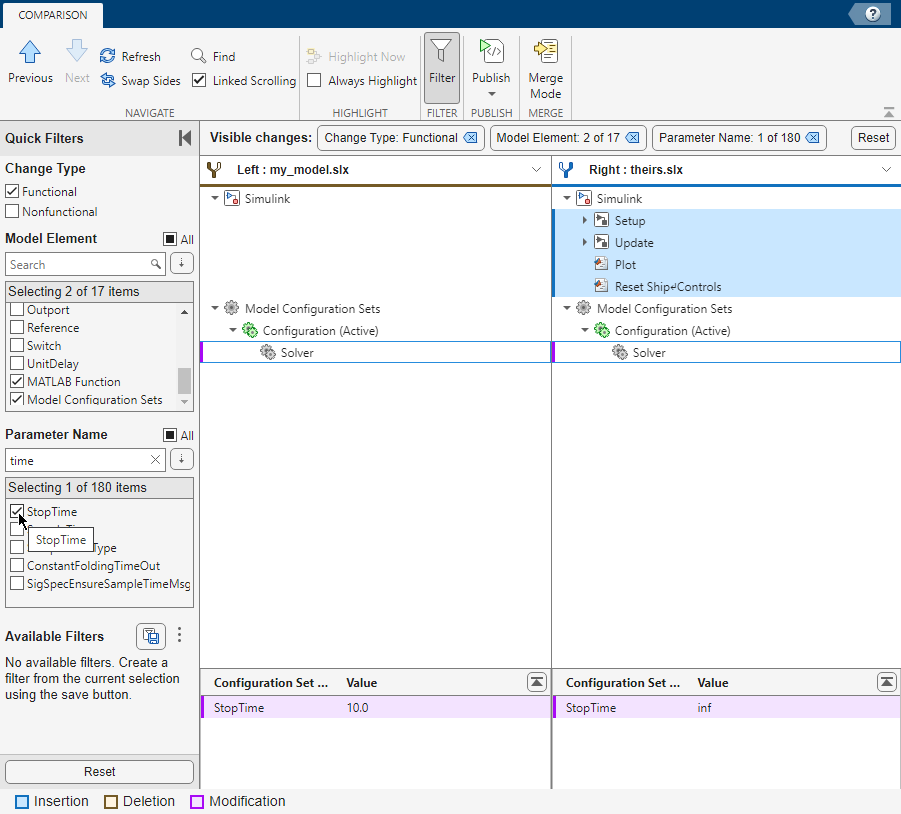
Task: Uncheck StopTime in Parameter Name list
Action: click(x=15, y=511)
